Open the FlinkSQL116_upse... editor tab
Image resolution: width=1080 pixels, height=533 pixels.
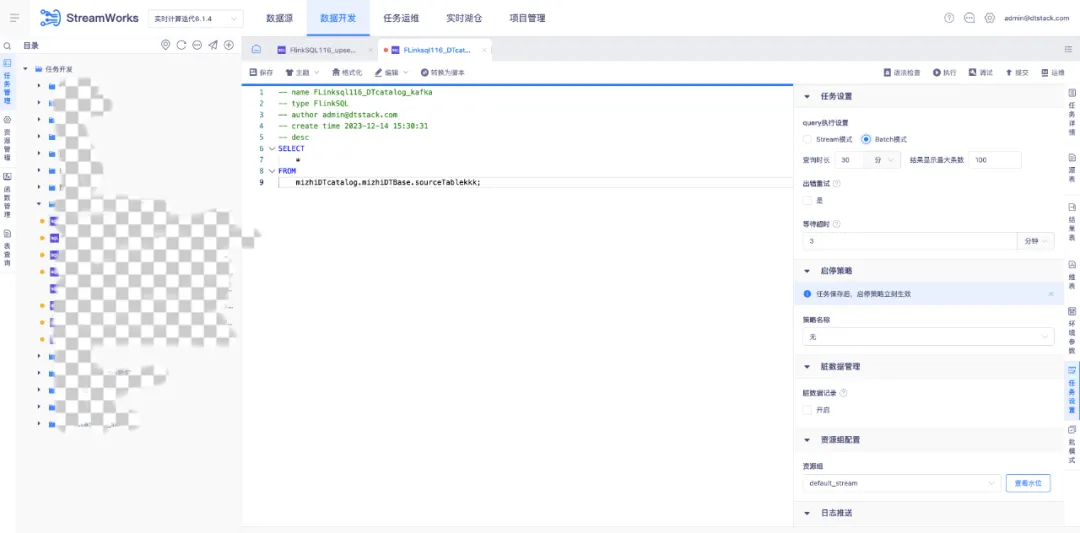tap(323, 50)
